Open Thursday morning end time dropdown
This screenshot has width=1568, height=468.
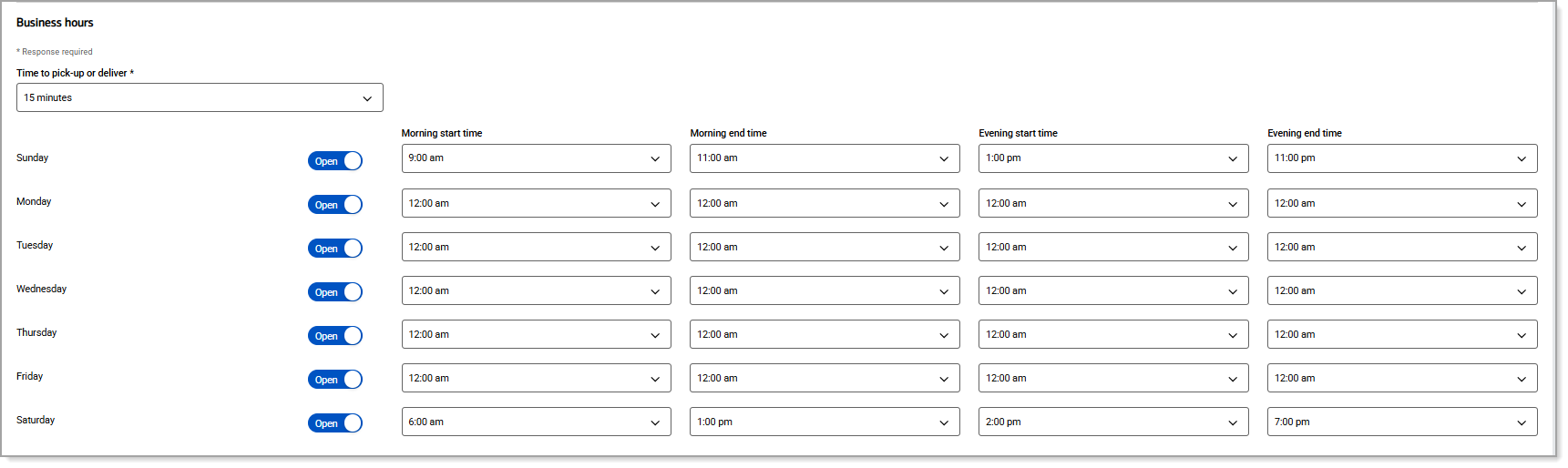tap(825, 334)
